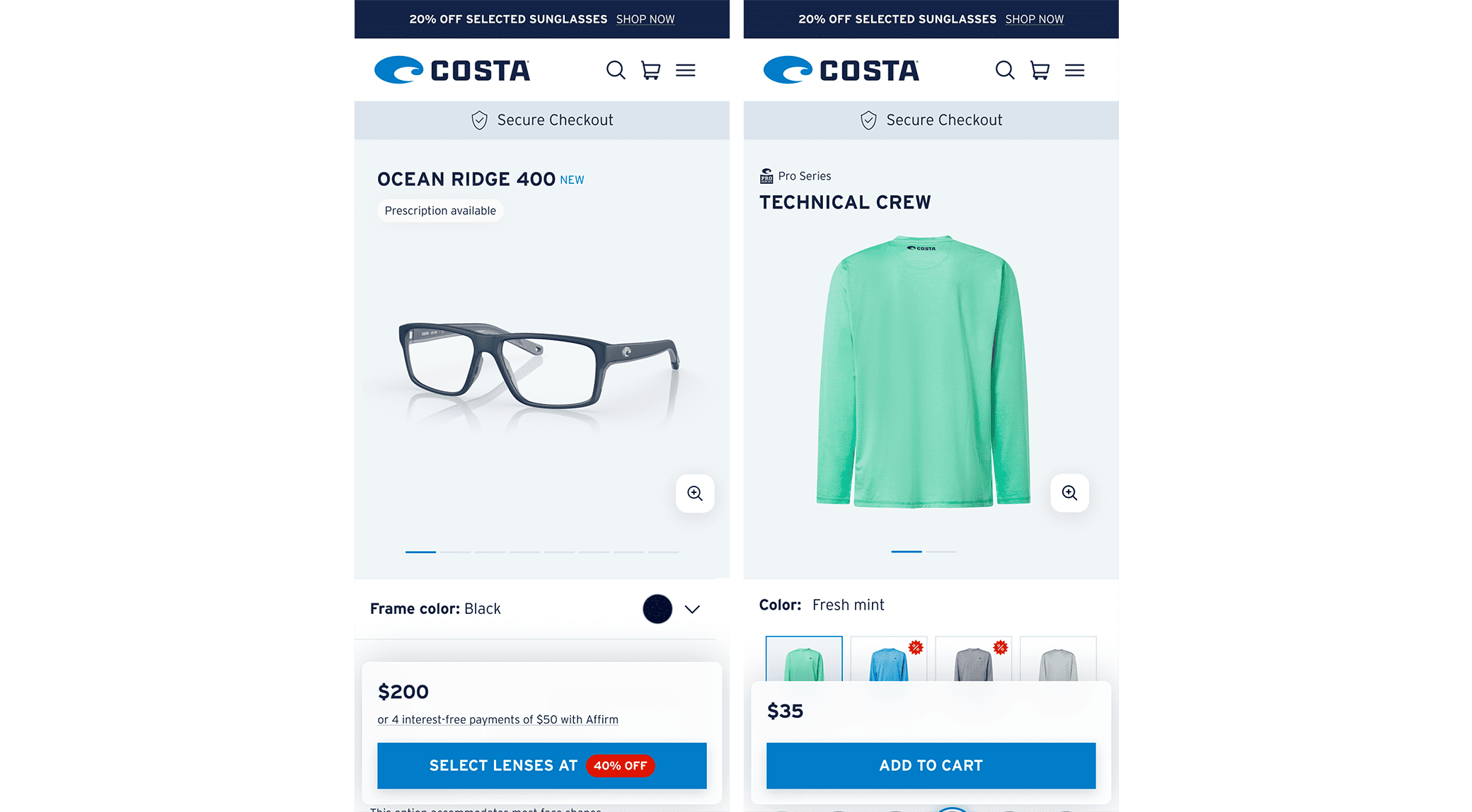Image resolution: width=1472 pixels, height=812 pixels.
Task: Click the Costa logo on the left page
Action: click(452, 70)
